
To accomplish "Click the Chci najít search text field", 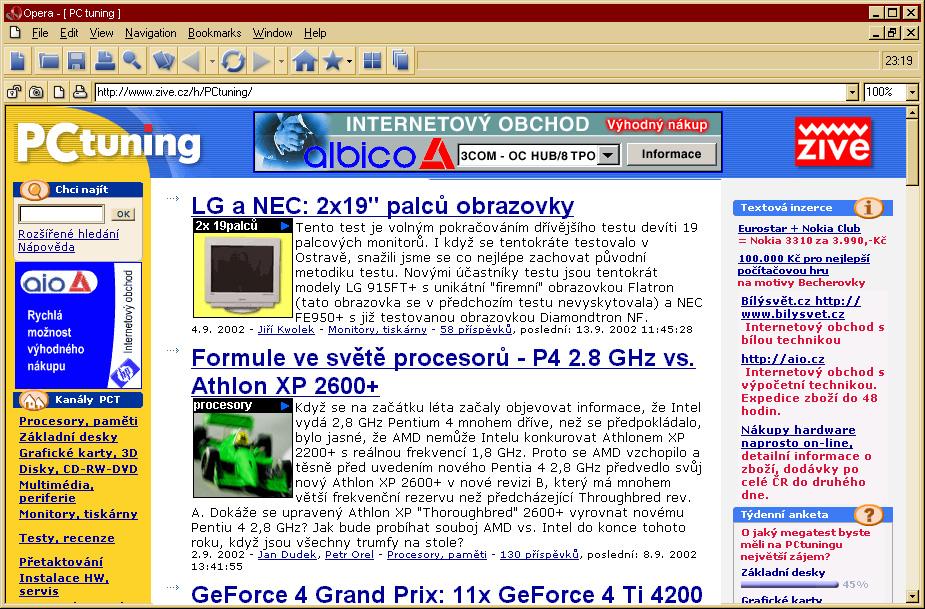I will coord(62,214).
